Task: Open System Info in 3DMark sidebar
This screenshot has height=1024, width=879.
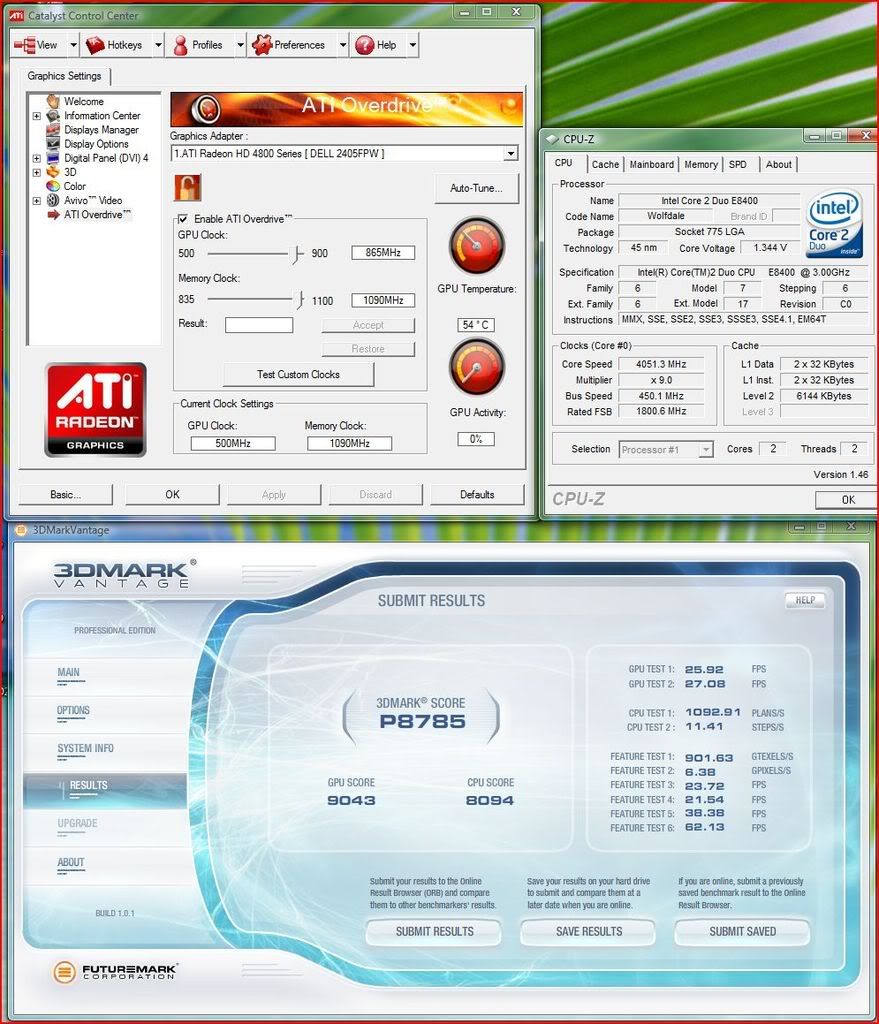Action: pyautogui.click(x=85, y=748)
